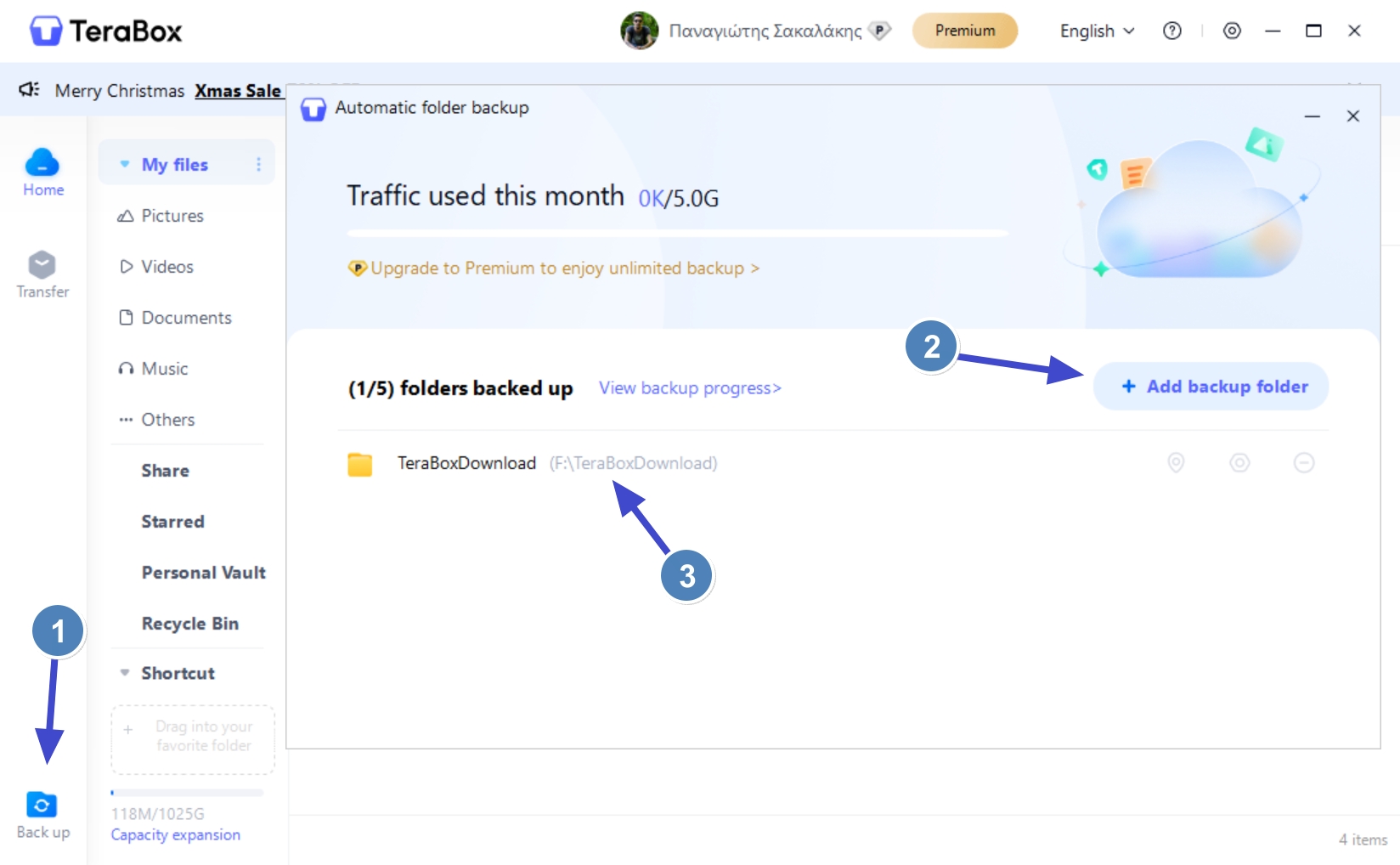Open backup settings for TeraBoxDownload folder

click(1239, 462)
